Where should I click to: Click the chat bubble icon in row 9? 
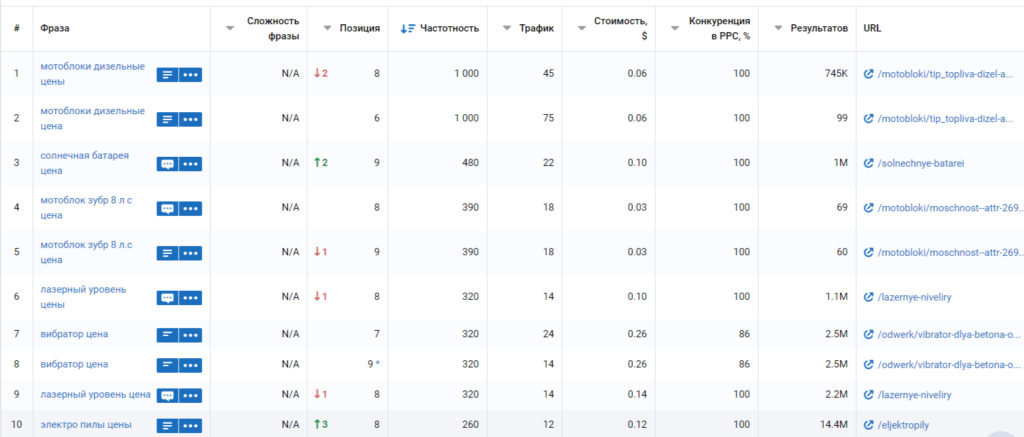point(167,395)
